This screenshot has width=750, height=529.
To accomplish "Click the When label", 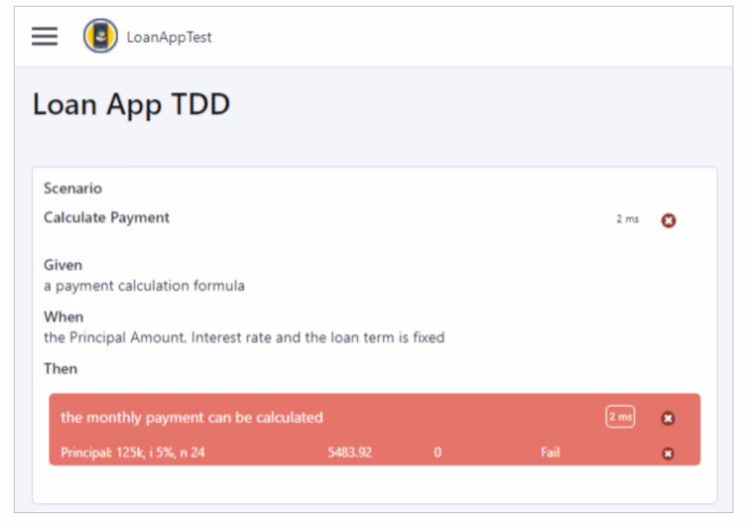I will pos(64,317).
